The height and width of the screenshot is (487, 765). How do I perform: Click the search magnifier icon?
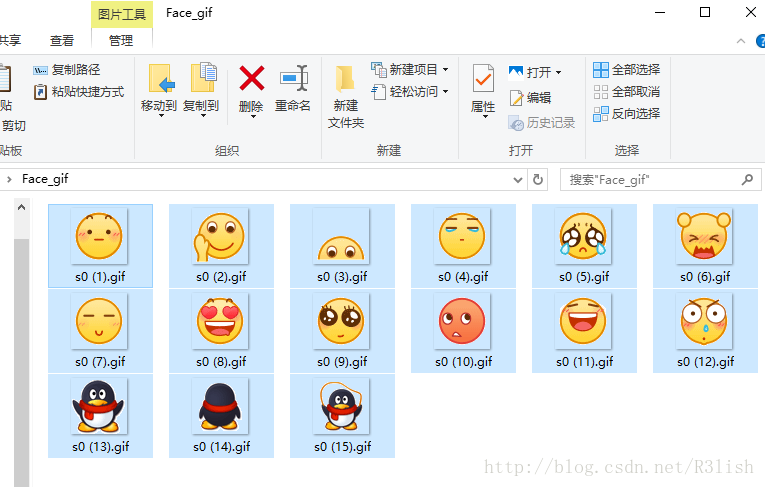click(747, 180)
